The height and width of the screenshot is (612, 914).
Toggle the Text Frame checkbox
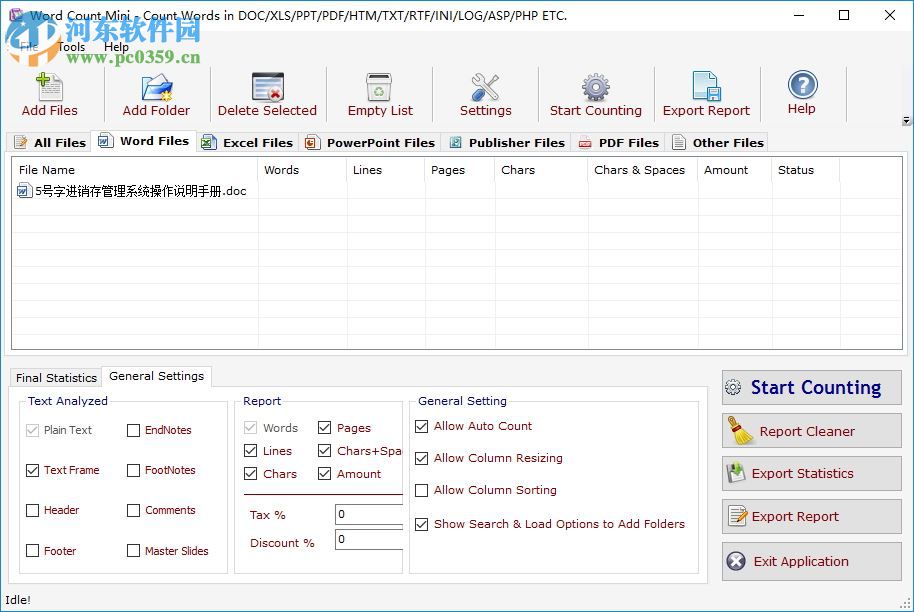[x=33, y=470]
